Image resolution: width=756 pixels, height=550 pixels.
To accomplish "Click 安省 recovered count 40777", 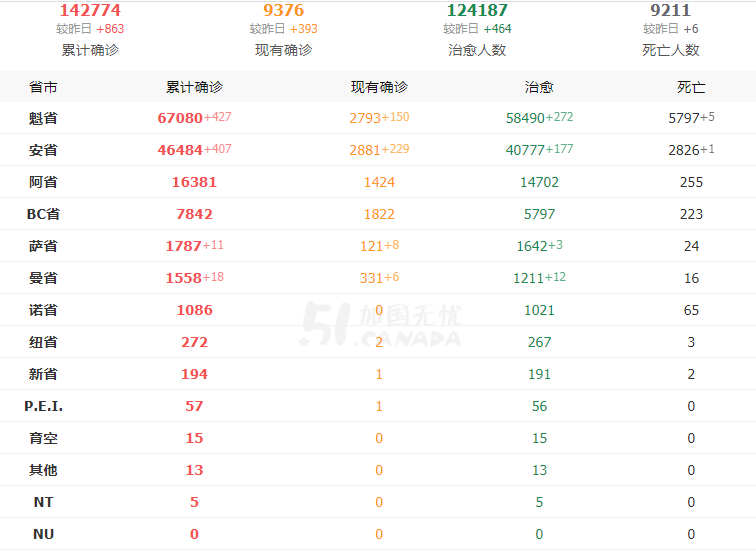I will pyautogui.click(x=525, y=150).
